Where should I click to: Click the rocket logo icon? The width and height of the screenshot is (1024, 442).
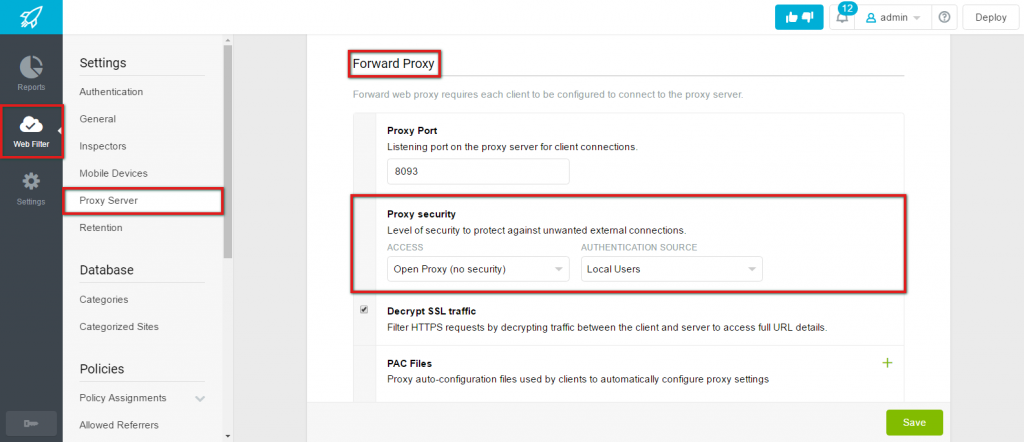pyautogui.click(x=31, y=17)
